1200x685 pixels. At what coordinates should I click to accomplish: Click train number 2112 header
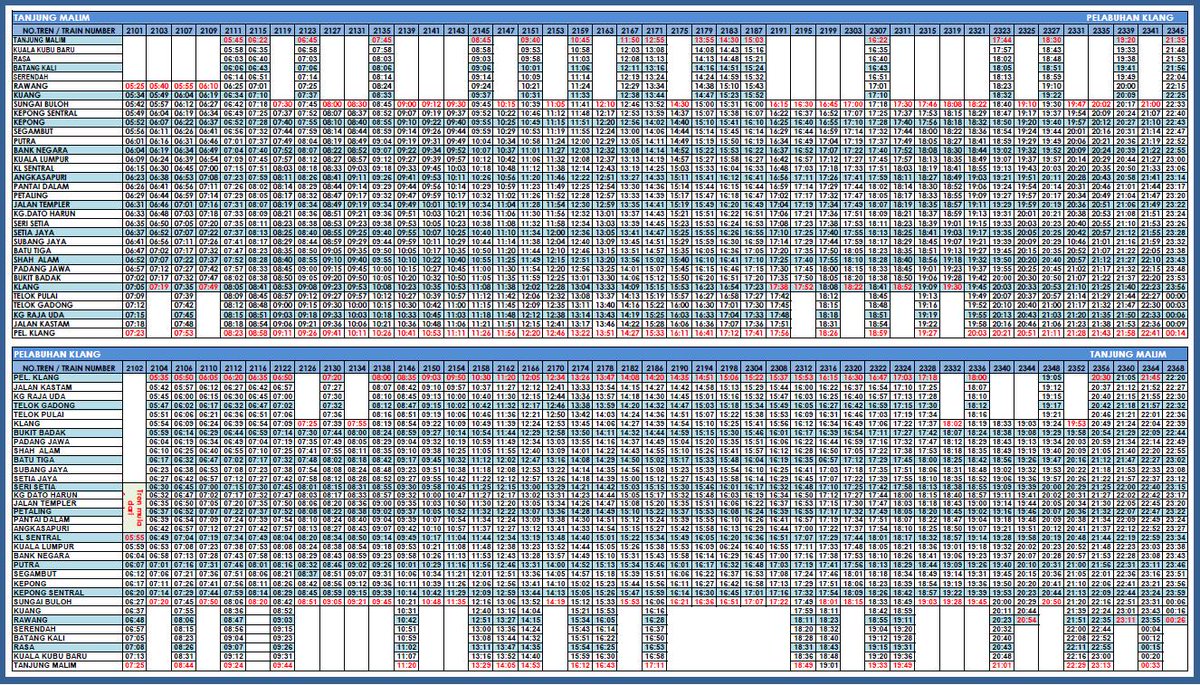pyautogui.click(x=233, y=368)
